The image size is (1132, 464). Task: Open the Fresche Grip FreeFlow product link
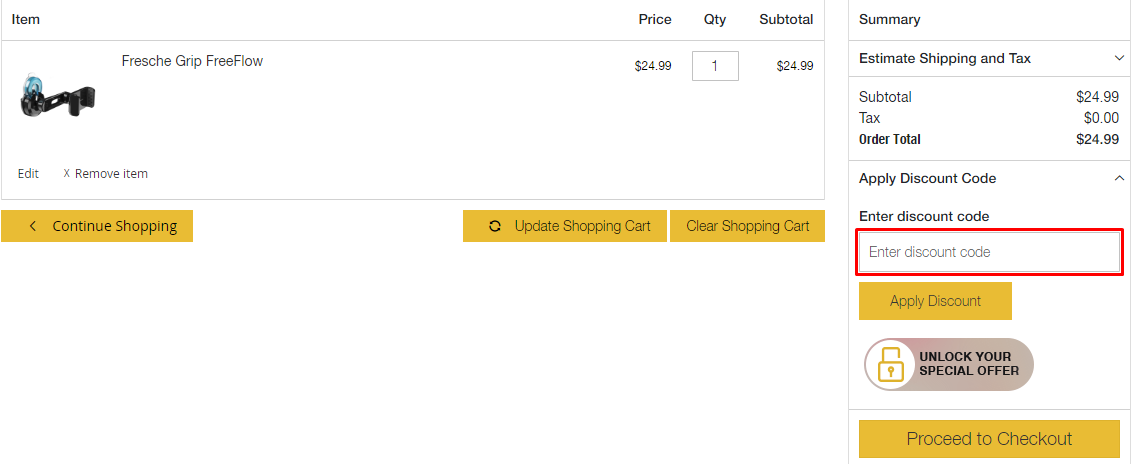point(192,61)
